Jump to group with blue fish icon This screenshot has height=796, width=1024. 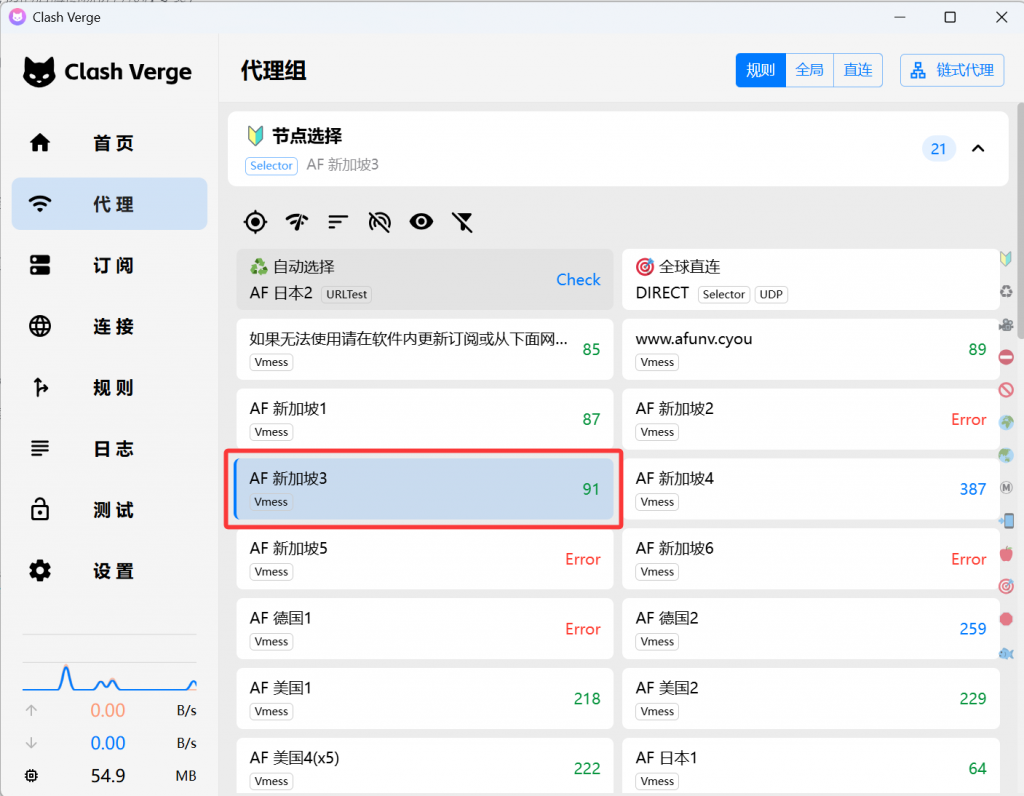1006,653
